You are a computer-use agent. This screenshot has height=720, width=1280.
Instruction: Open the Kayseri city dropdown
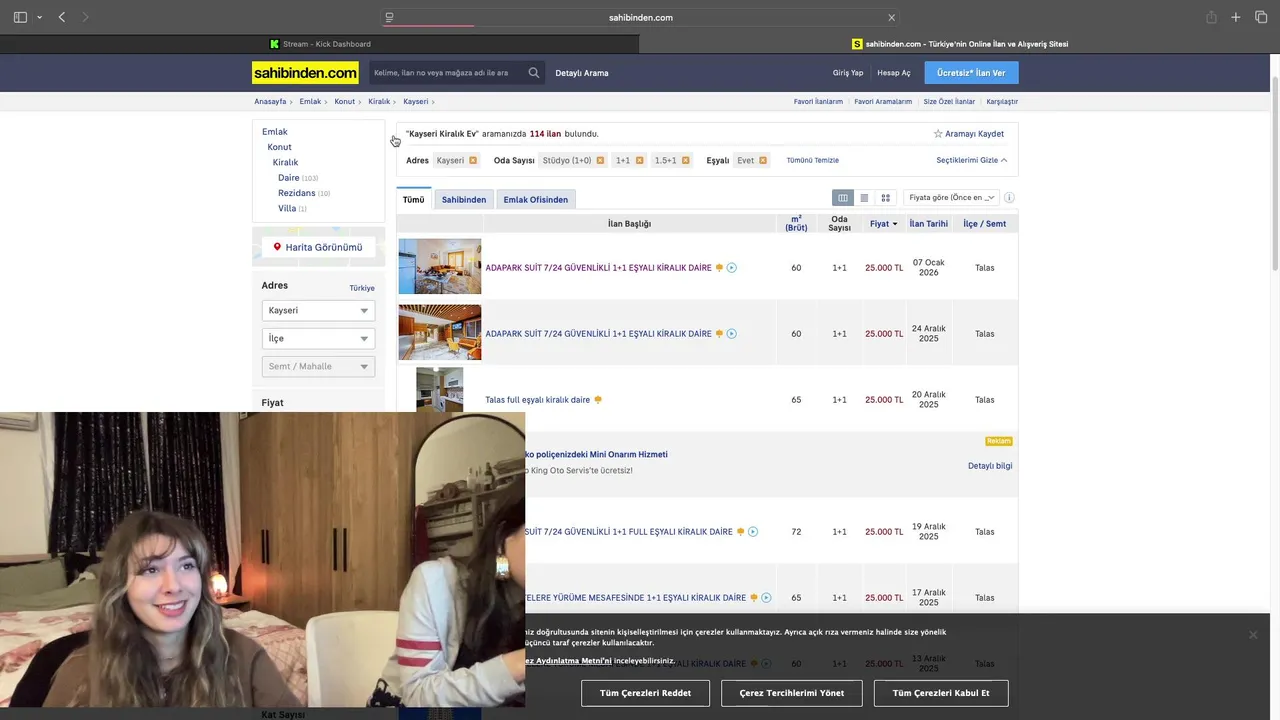pyautogui.click(x=318, y=311)
